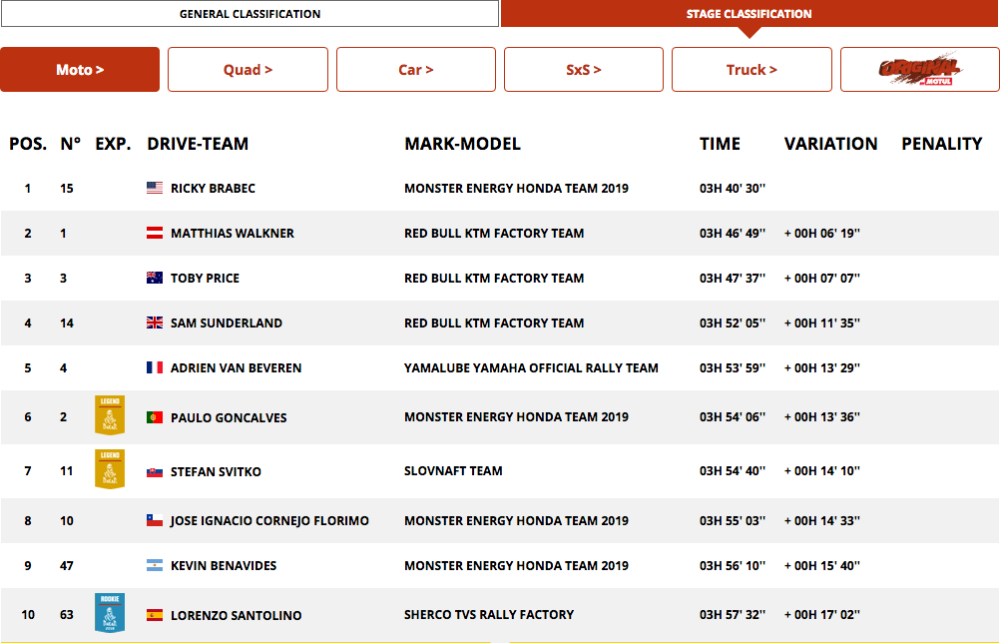This screenshot has height=643, width=1000.
Task: Select the Quad category
Action: [x=247, y=69]
